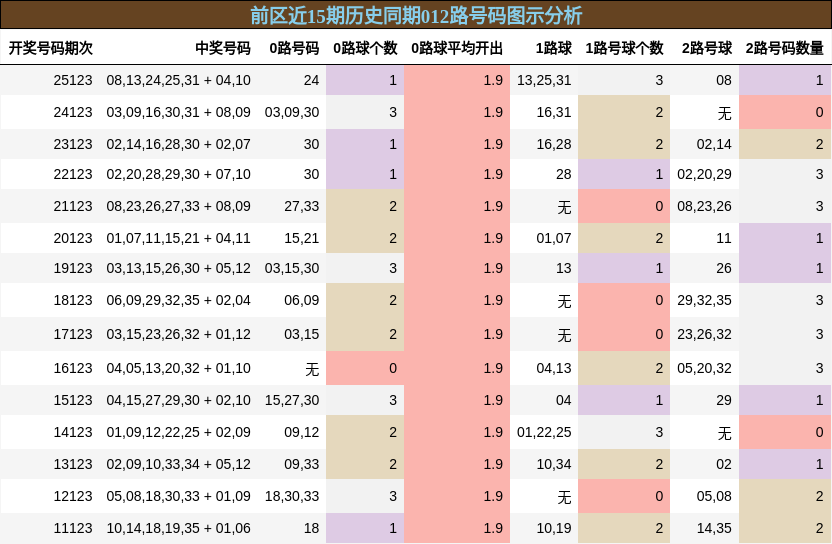Click the 1路球 cell 01,07
The image size is (832, 544).
[553, 238]
